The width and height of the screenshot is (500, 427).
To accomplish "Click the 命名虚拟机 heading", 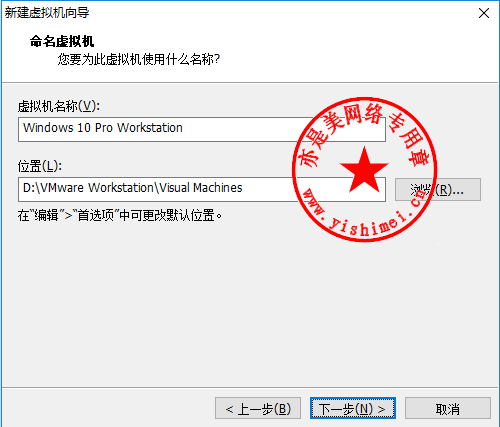I will [x=62, y=42].
